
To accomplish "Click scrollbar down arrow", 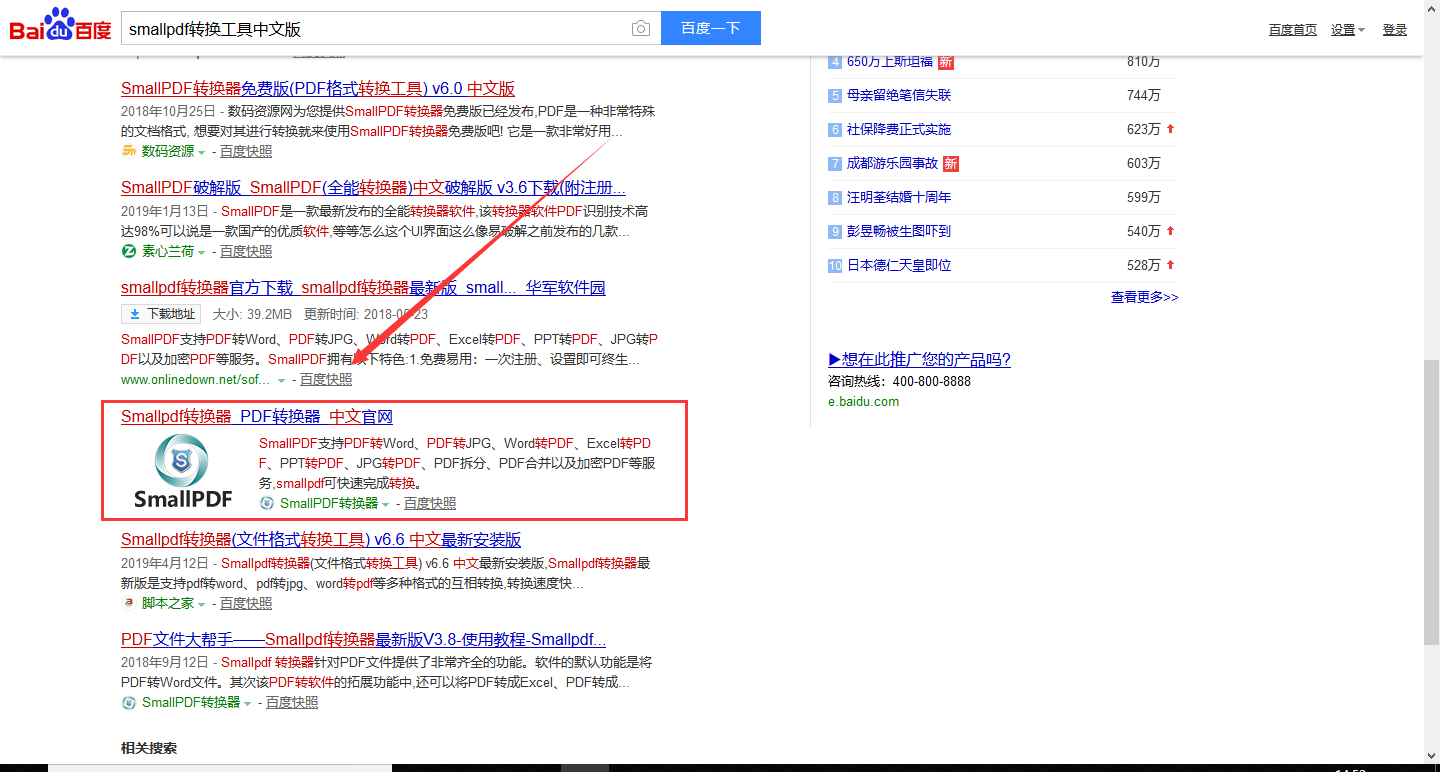I will [x=1431, y=757].
